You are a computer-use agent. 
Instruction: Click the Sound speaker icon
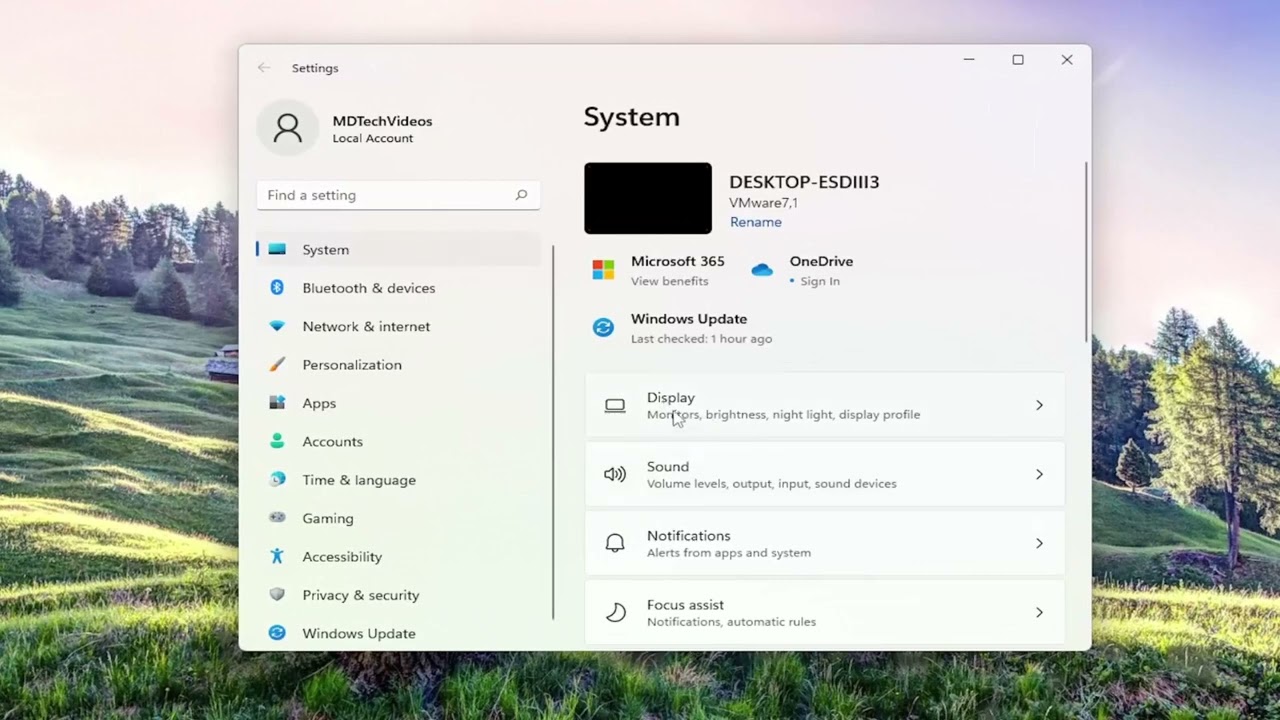pos(615,474)
